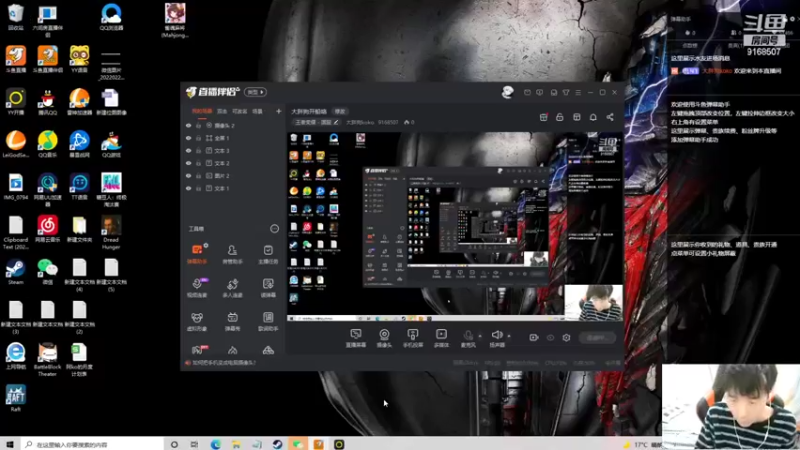Click the share icon above preview
The width and height of the screenshot is (800, 450).
[x=610, y=117]
